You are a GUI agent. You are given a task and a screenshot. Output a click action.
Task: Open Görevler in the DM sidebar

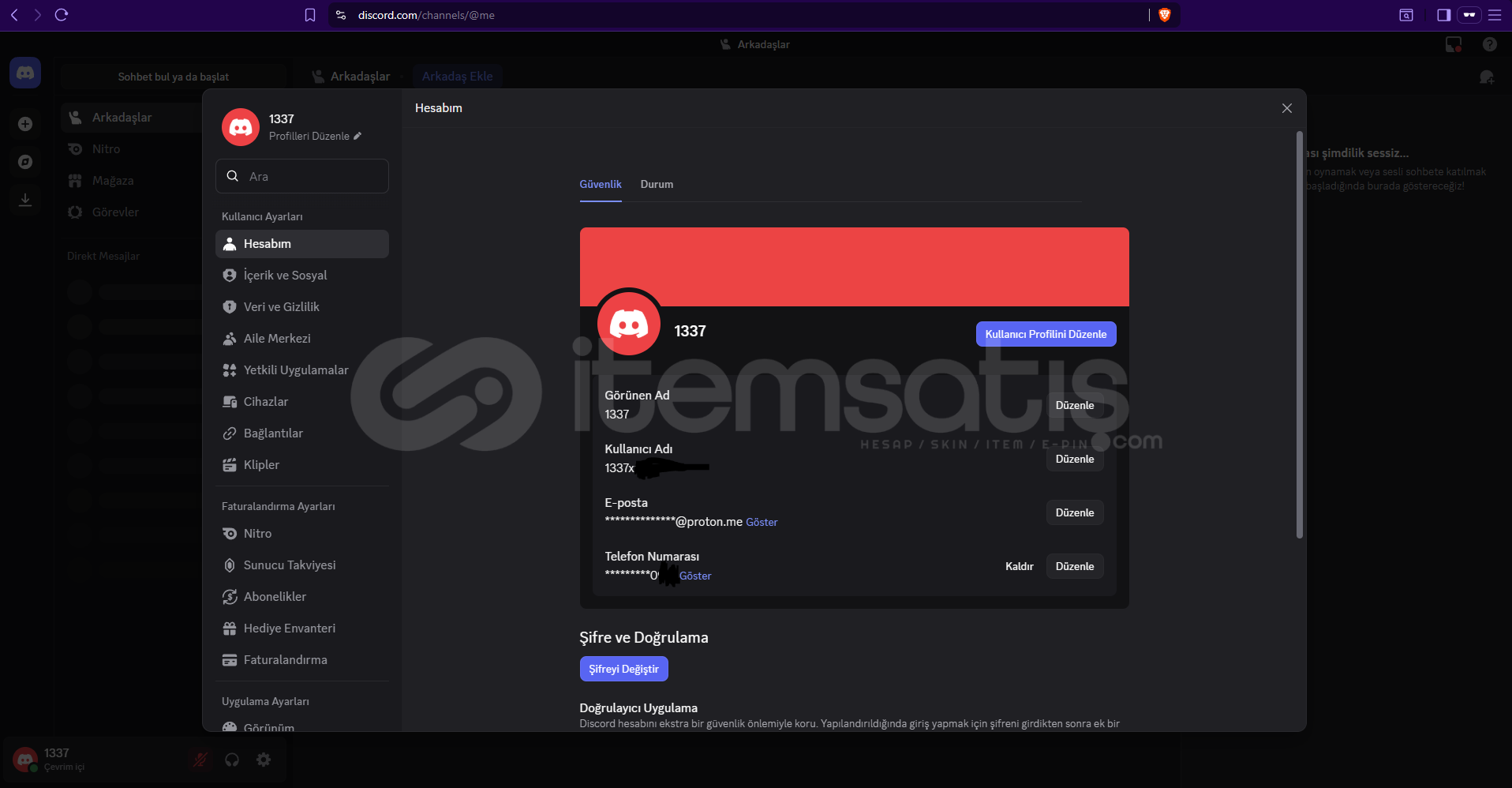(x=130, y=212)
